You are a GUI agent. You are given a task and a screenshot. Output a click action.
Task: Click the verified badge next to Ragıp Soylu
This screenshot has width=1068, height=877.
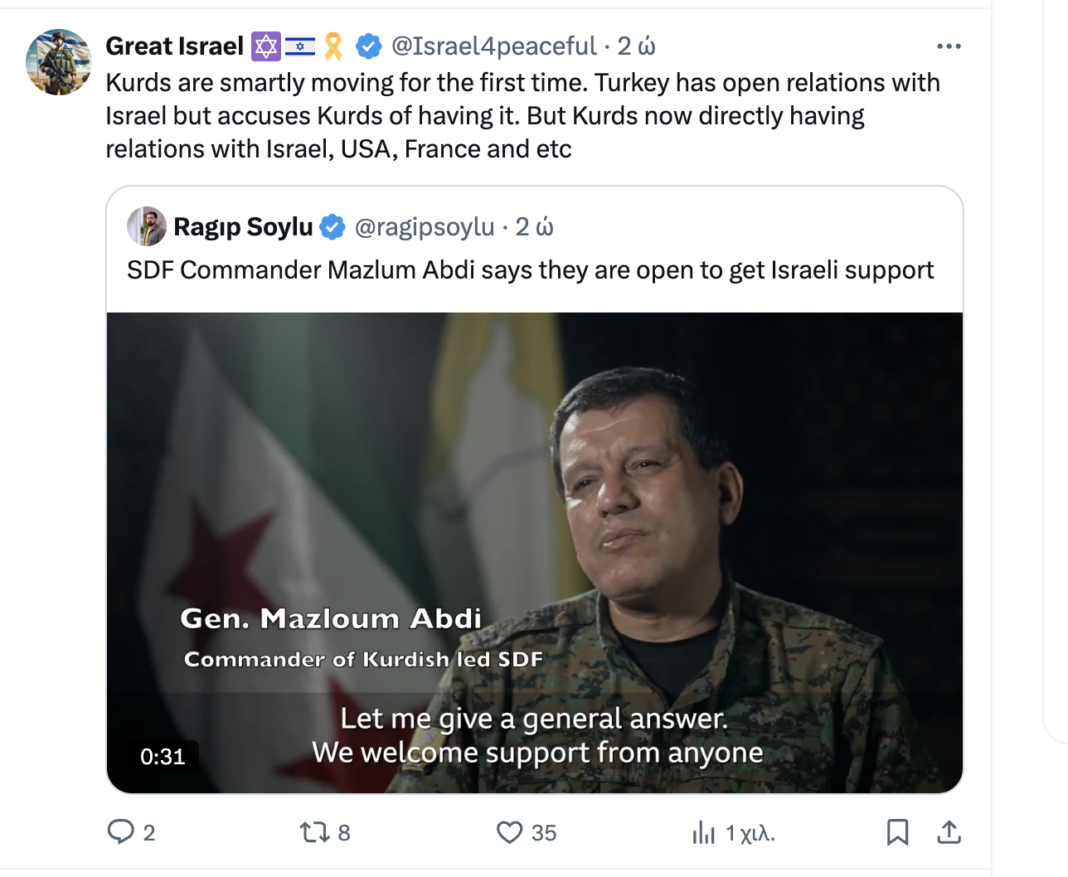332,227
